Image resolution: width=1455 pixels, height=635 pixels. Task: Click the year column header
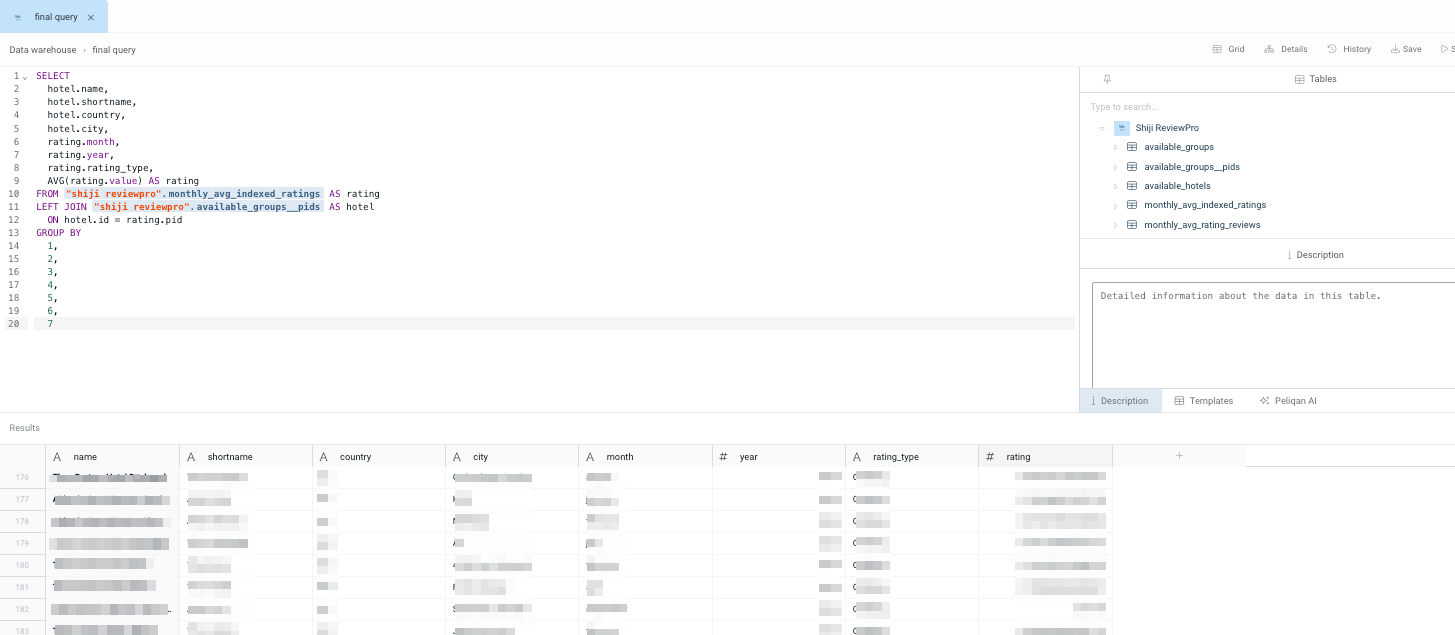(x=779, y=457)
